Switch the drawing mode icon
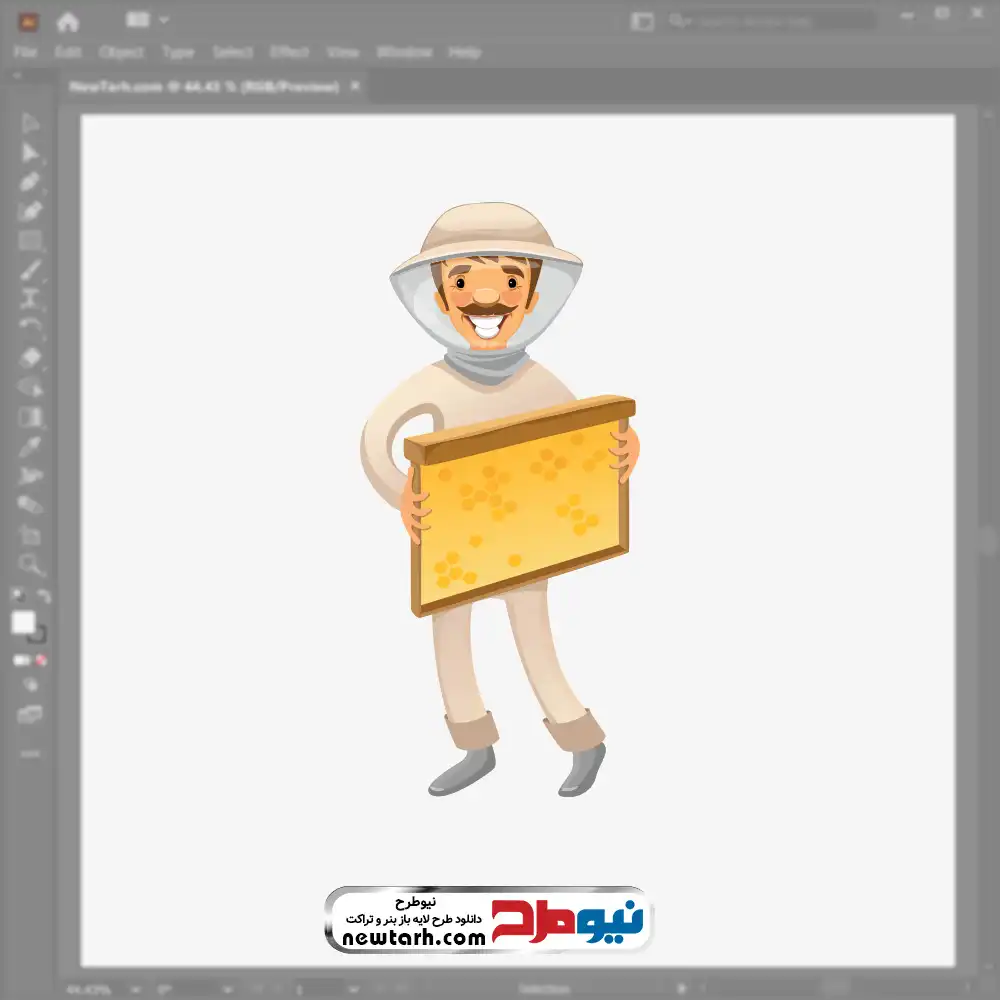The image size is (1000, 1000). [x=30, y=685]
